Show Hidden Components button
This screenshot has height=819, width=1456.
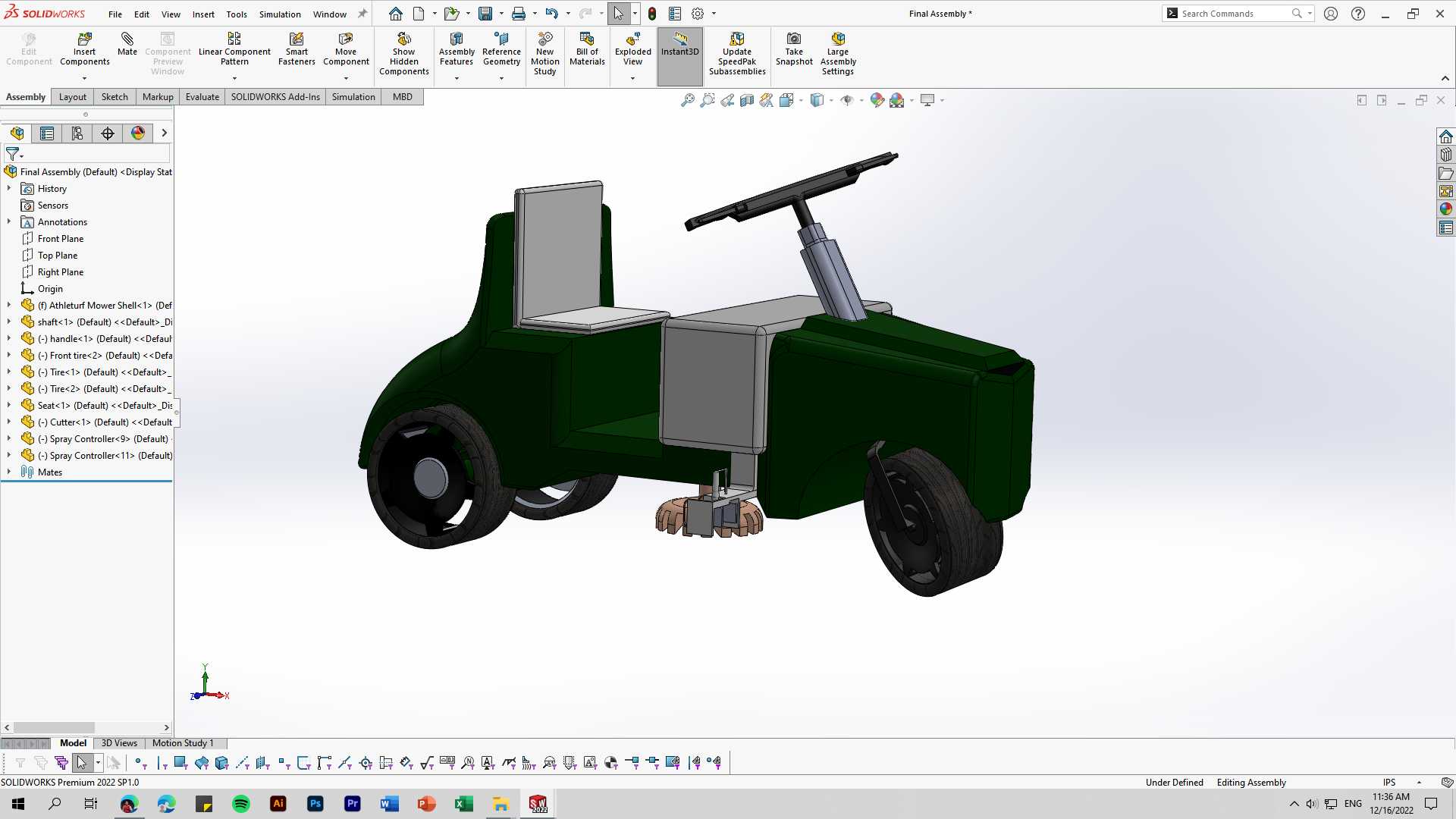[x=404, y=54]
